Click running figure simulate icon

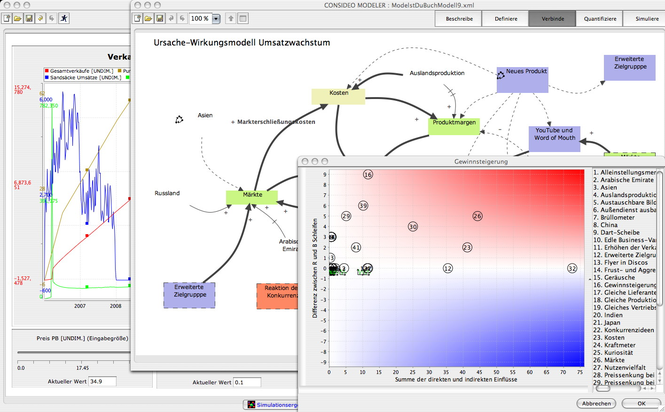[64, 18]
